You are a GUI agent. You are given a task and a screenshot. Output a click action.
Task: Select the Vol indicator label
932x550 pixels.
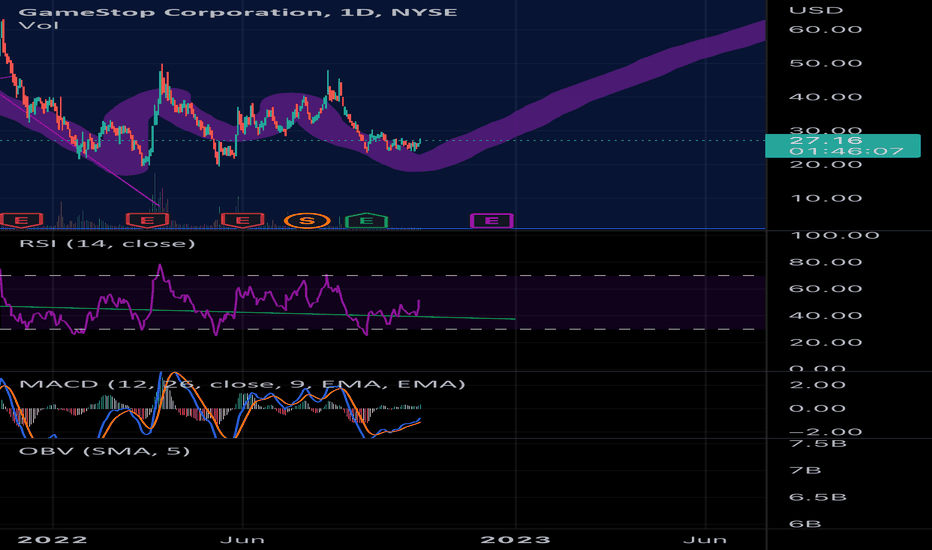coord(39,26)
